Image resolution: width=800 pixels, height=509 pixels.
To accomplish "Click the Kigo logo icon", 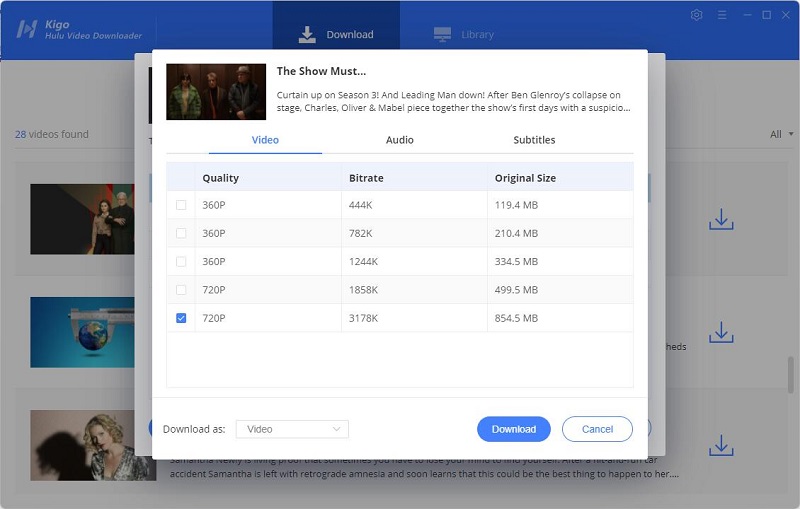I will tap(27, 29).
